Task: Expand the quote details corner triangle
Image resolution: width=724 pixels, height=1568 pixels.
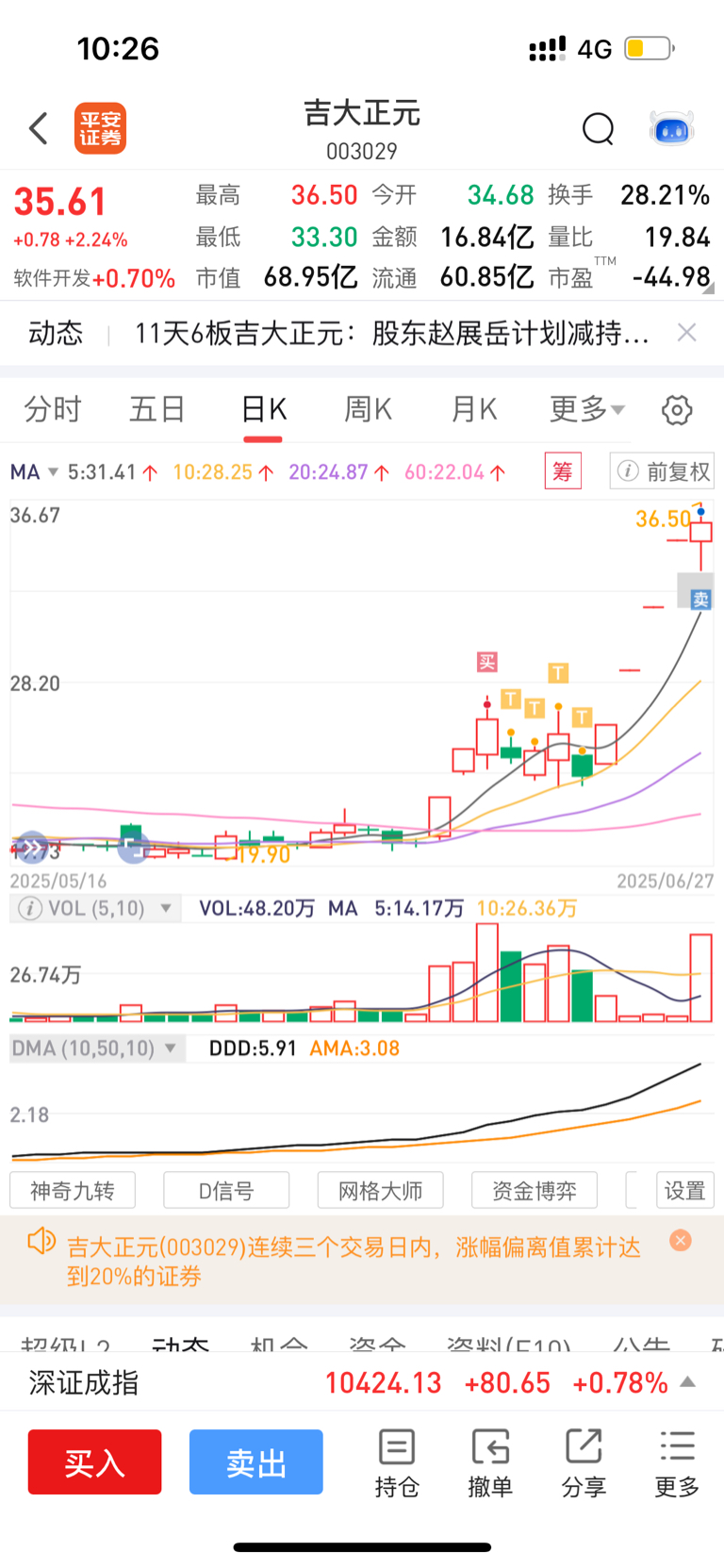Action: point(708,289)
